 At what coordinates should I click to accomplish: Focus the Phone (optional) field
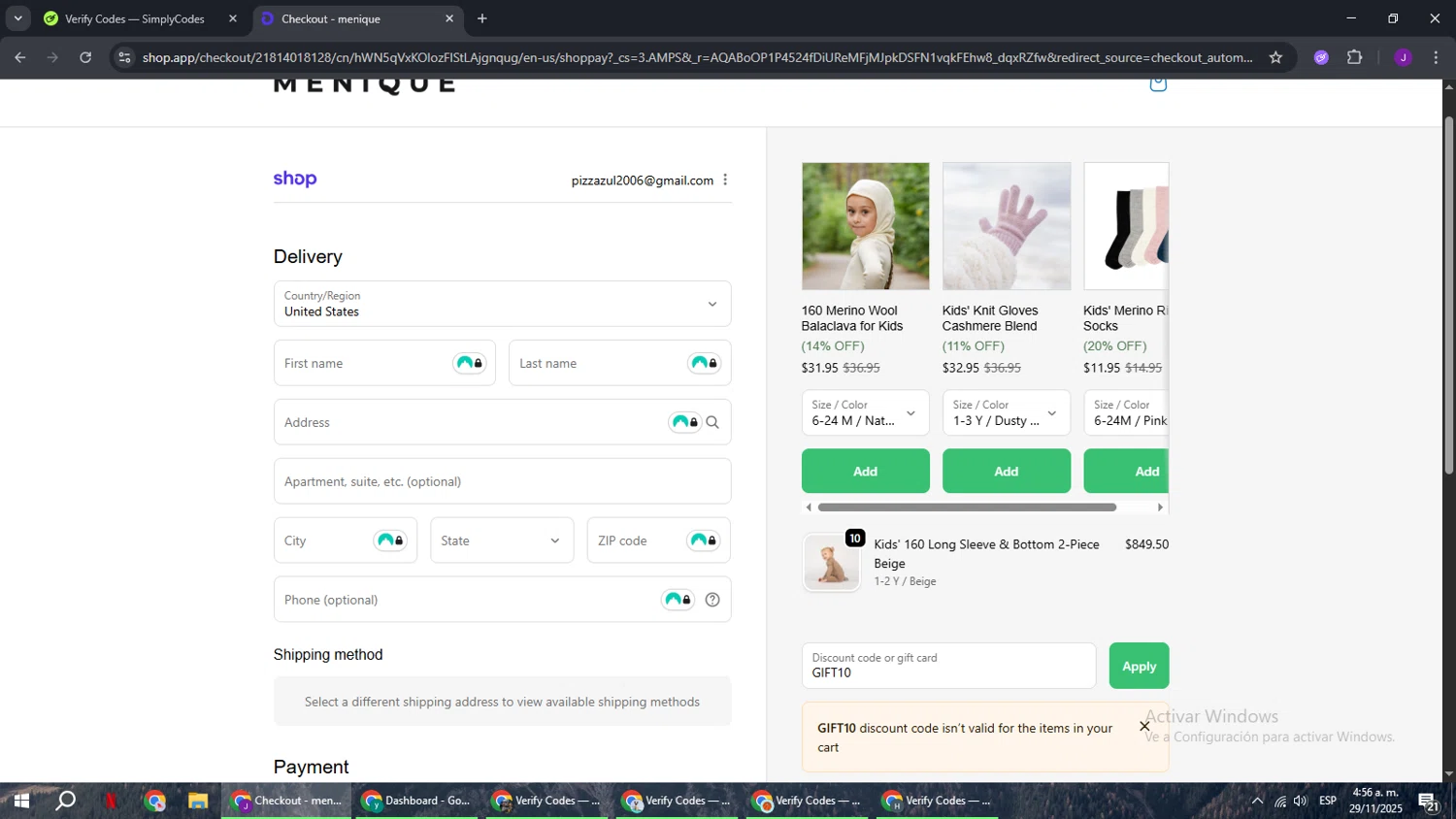coord(502,600)
